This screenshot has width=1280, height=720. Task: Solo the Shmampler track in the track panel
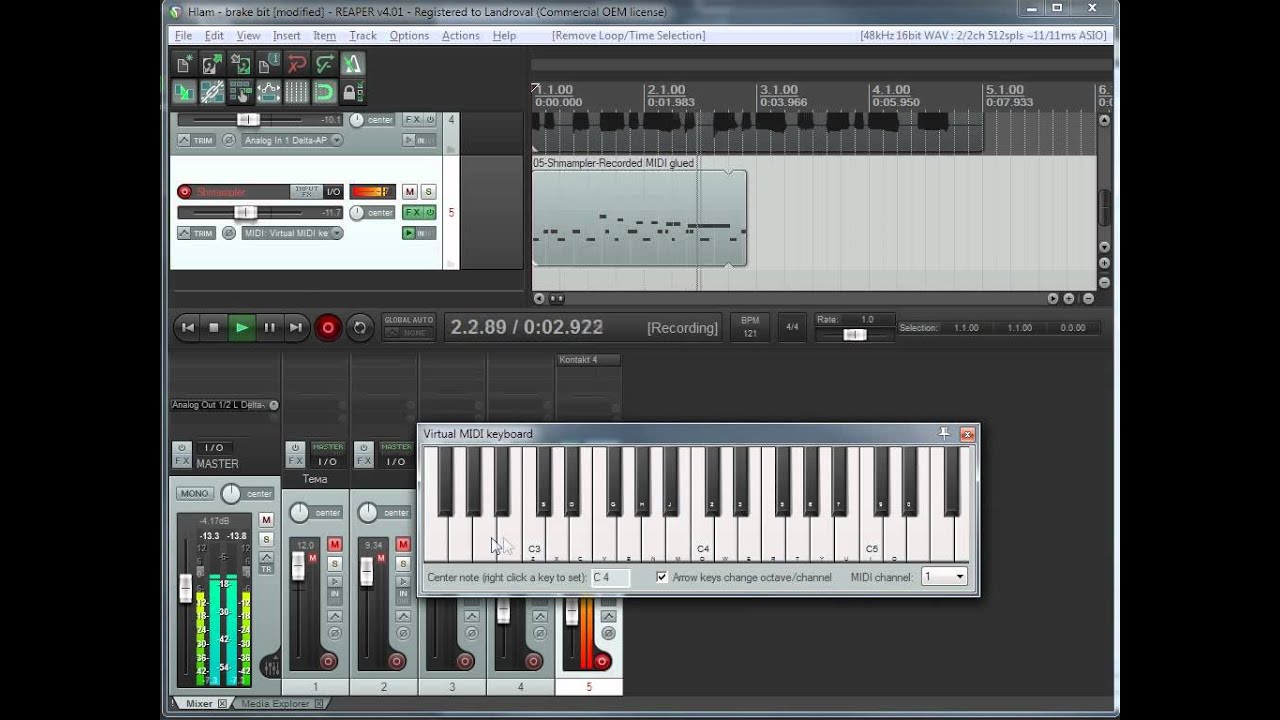428,192
